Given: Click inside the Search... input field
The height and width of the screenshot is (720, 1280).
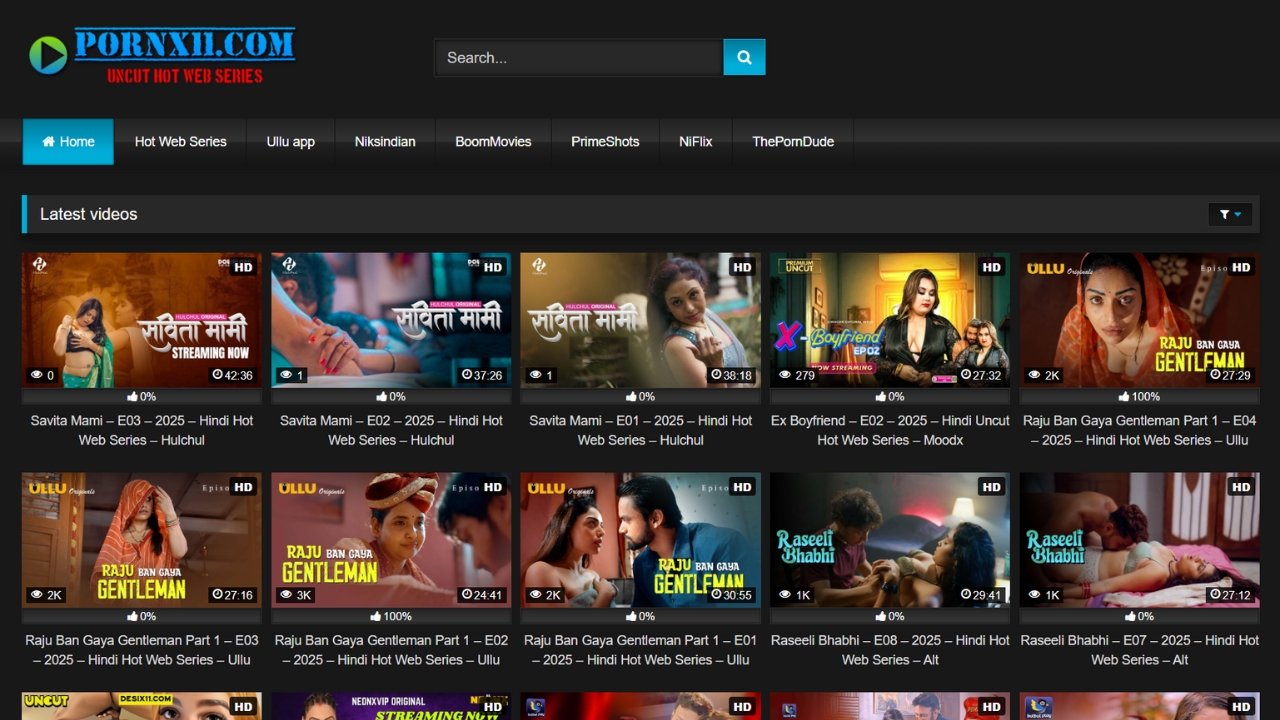Looking at the screenshot, I should point(579,57).
